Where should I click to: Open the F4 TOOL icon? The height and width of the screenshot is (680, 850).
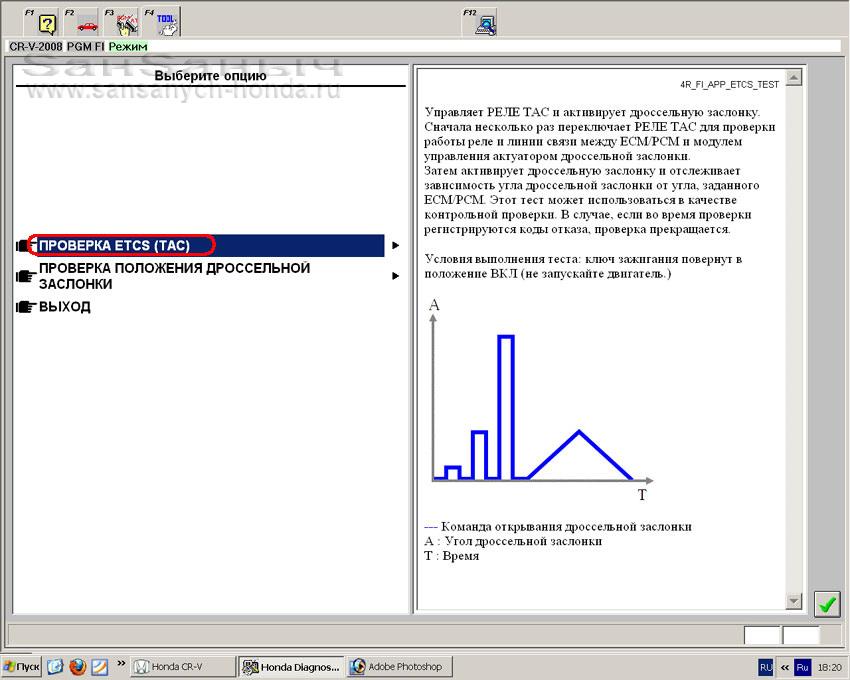[162, 23]
